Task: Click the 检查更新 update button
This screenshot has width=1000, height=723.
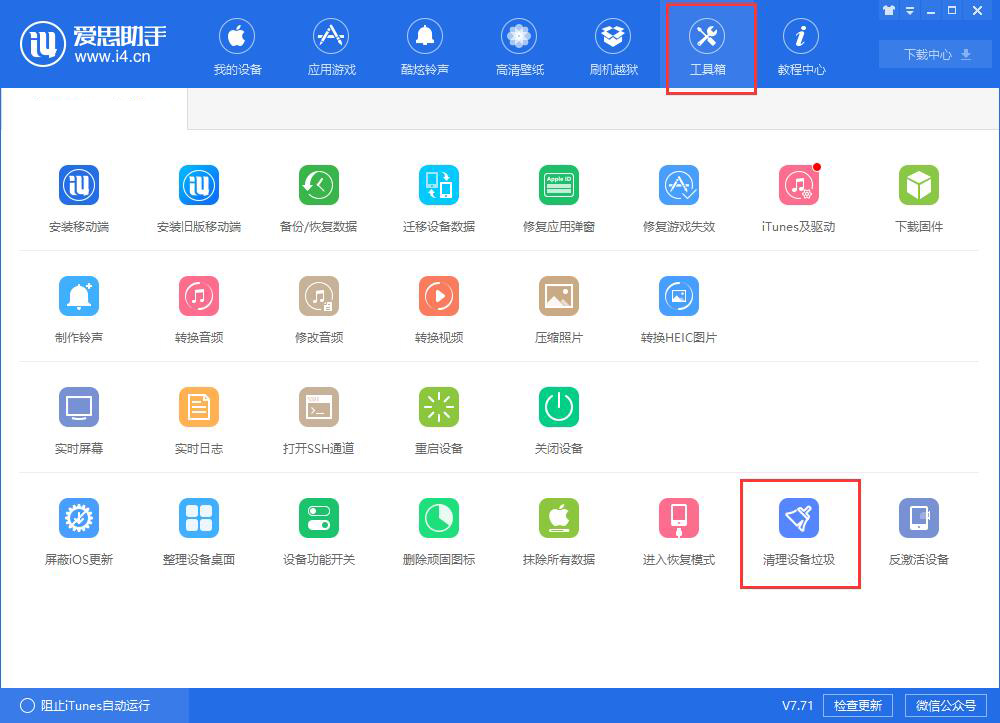Action: click(x=858, y=705)
